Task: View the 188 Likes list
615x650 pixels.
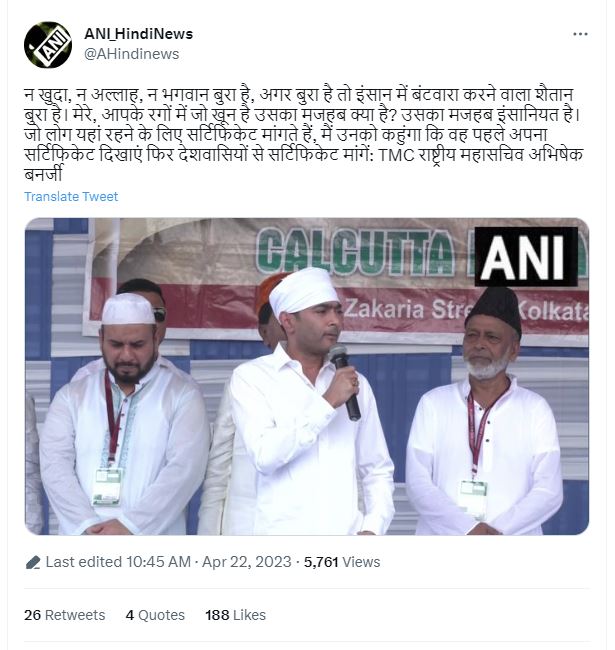Action: [235, 615]
